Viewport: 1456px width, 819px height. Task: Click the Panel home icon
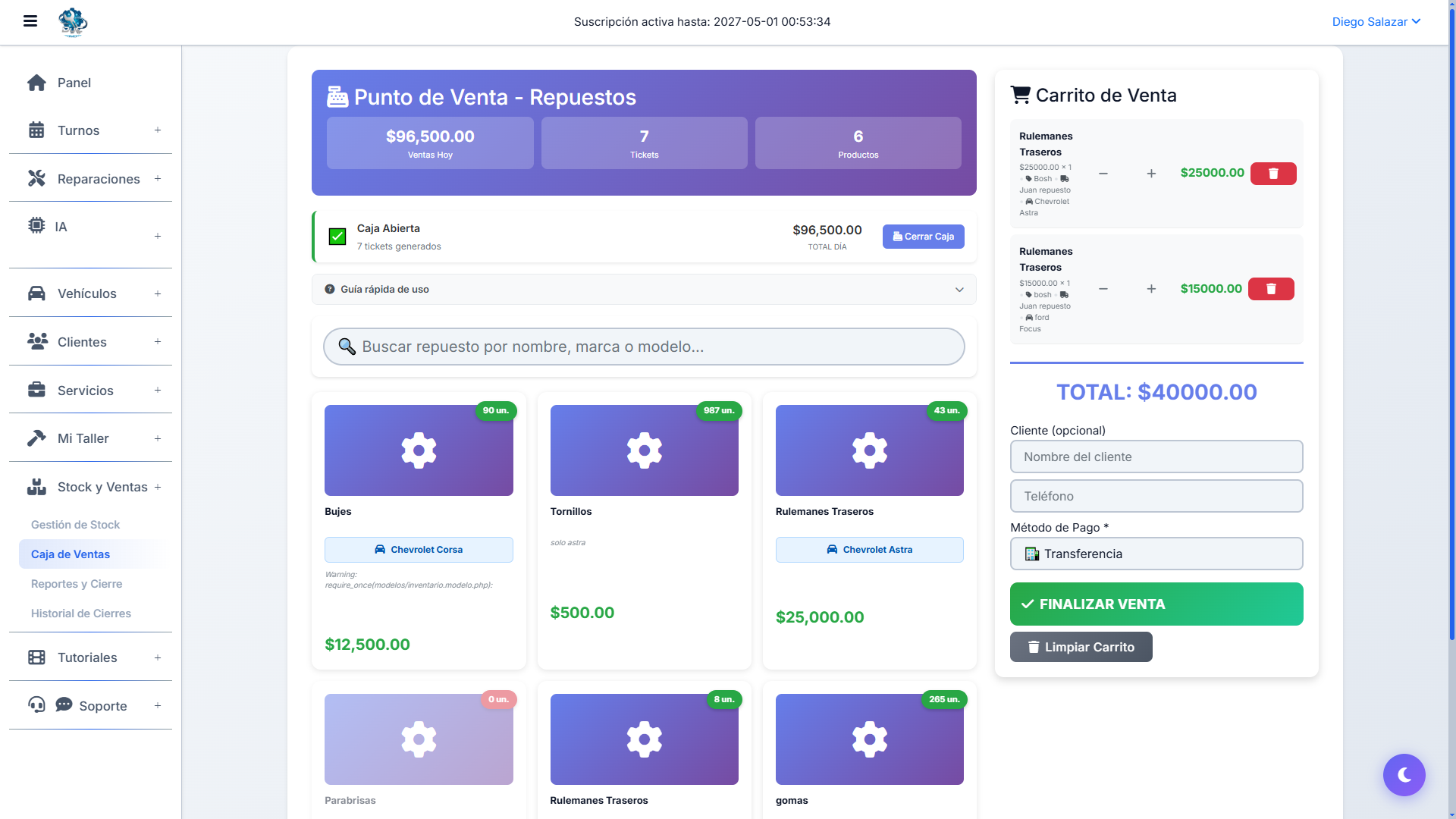point(36,83)
